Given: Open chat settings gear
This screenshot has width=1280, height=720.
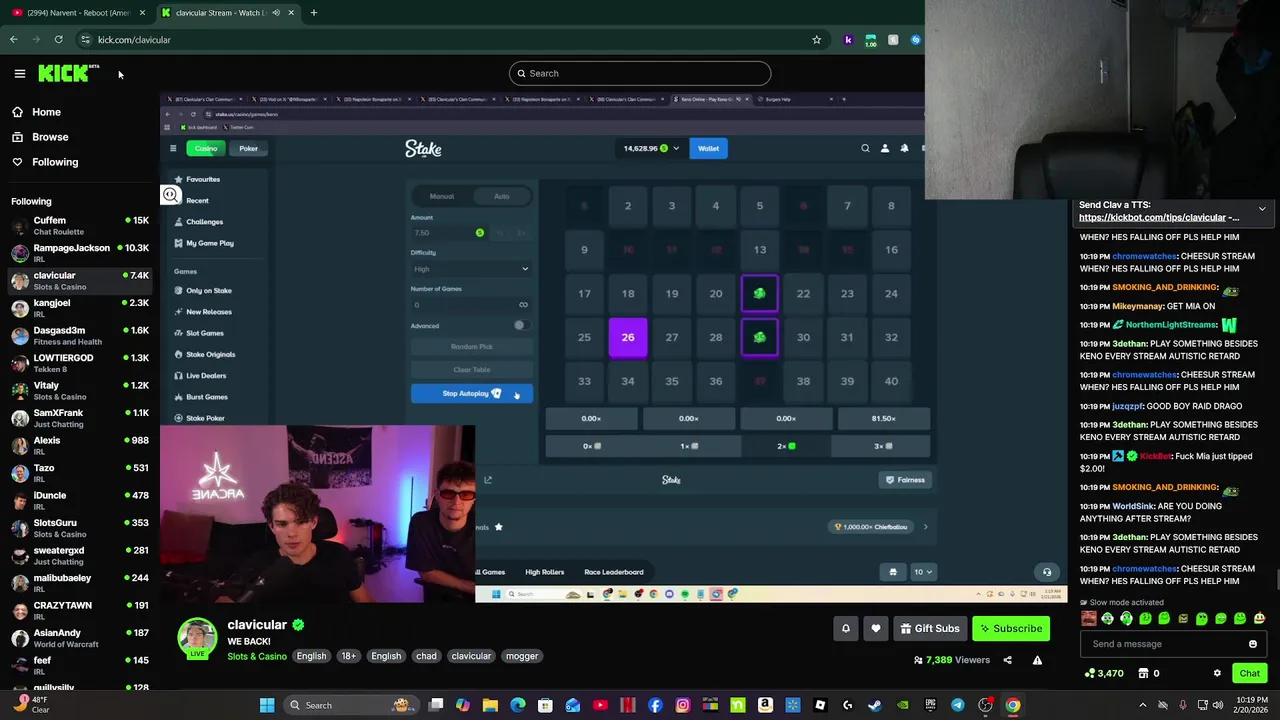Looking at the screenshot, I should click(x=1217, y=673).
